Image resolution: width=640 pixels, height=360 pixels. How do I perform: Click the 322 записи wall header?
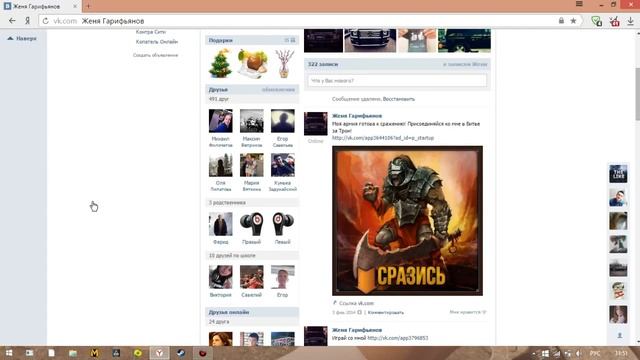point(397,64)
